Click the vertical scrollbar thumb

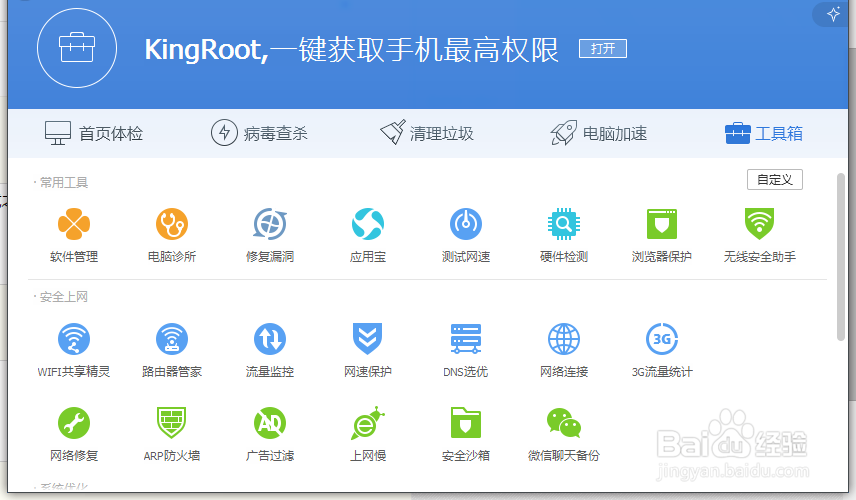pos(841,257)
